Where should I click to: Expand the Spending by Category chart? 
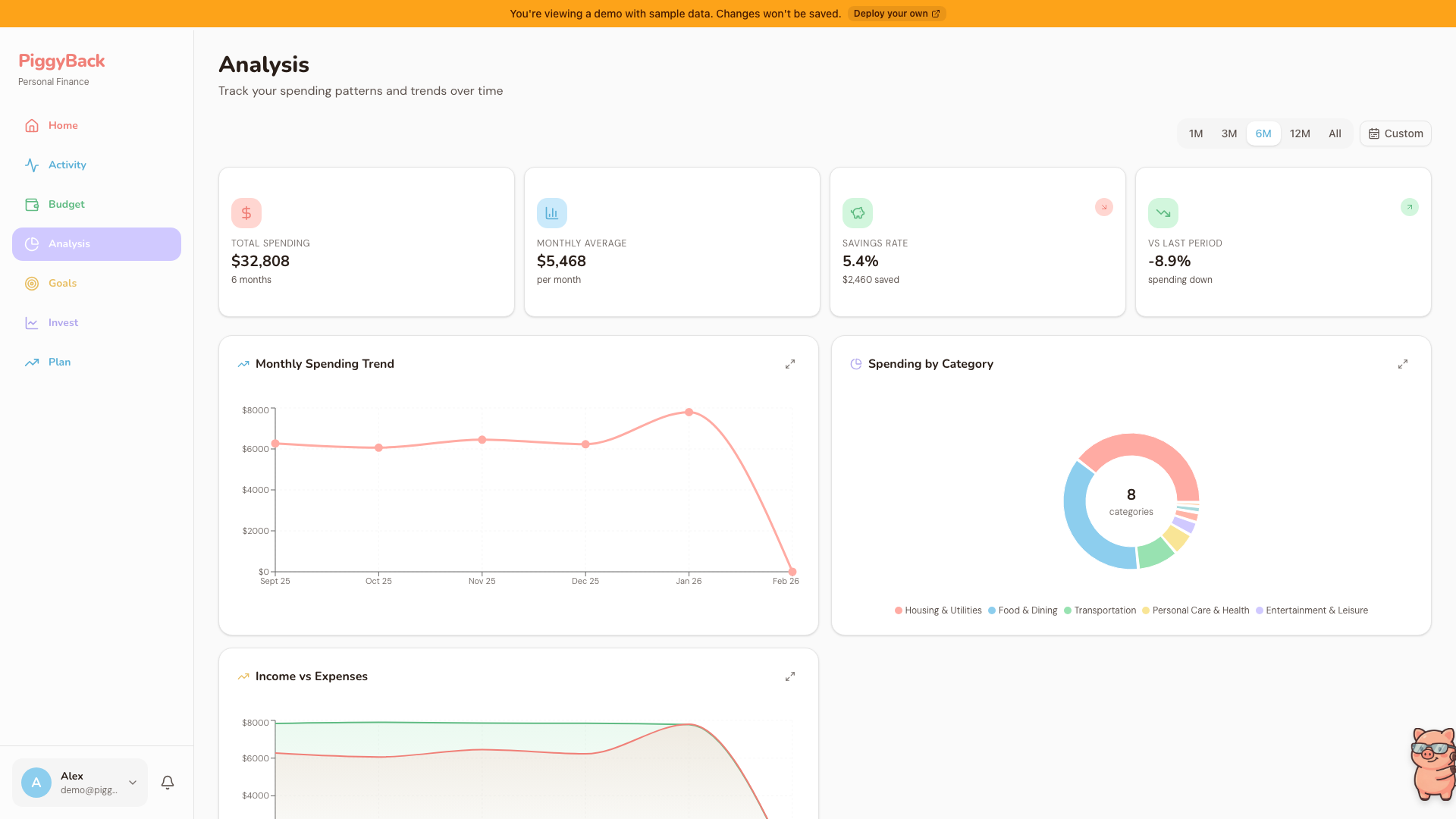(x=1403, y=365)
